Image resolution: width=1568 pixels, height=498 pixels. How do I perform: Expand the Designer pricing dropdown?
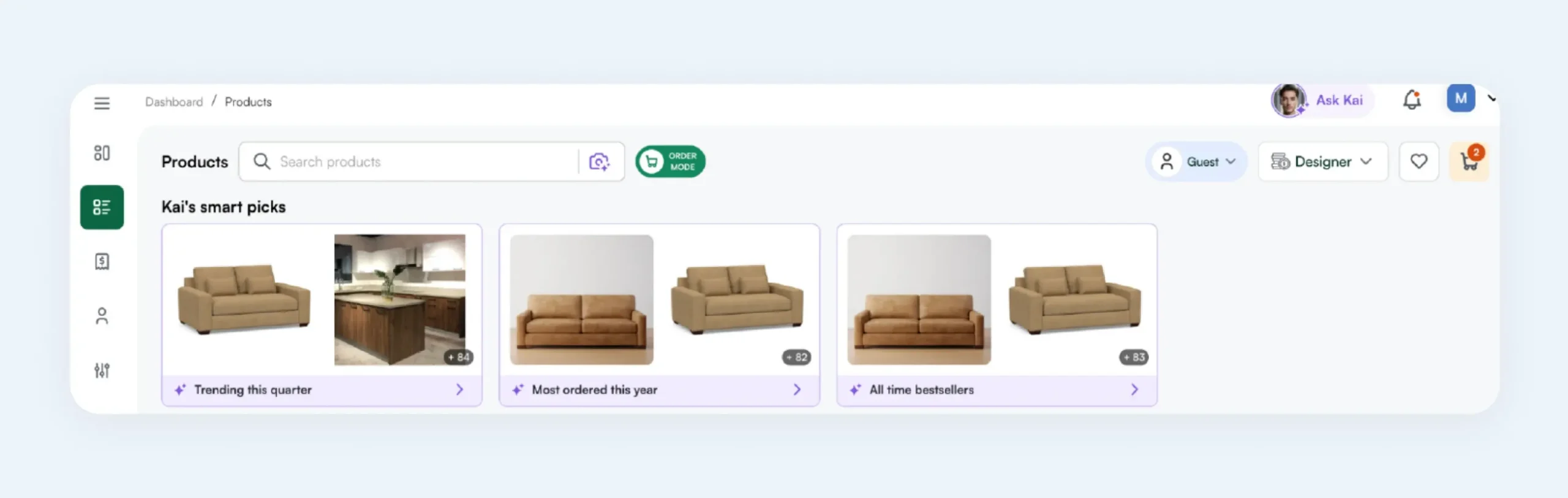tap(1323, 161)
